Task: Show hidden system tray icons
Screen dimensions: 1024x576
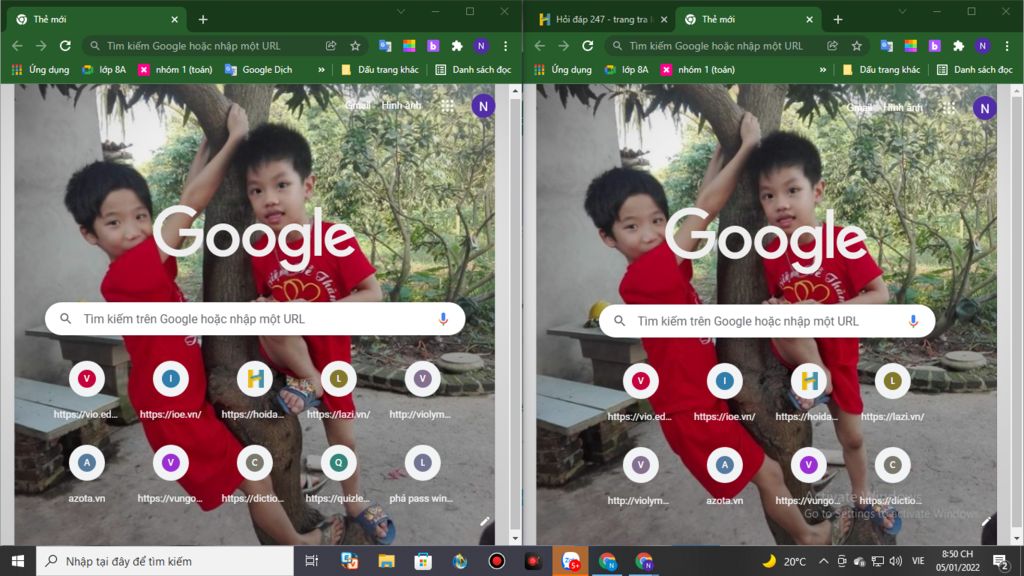Action: click(x=824, y=561)
